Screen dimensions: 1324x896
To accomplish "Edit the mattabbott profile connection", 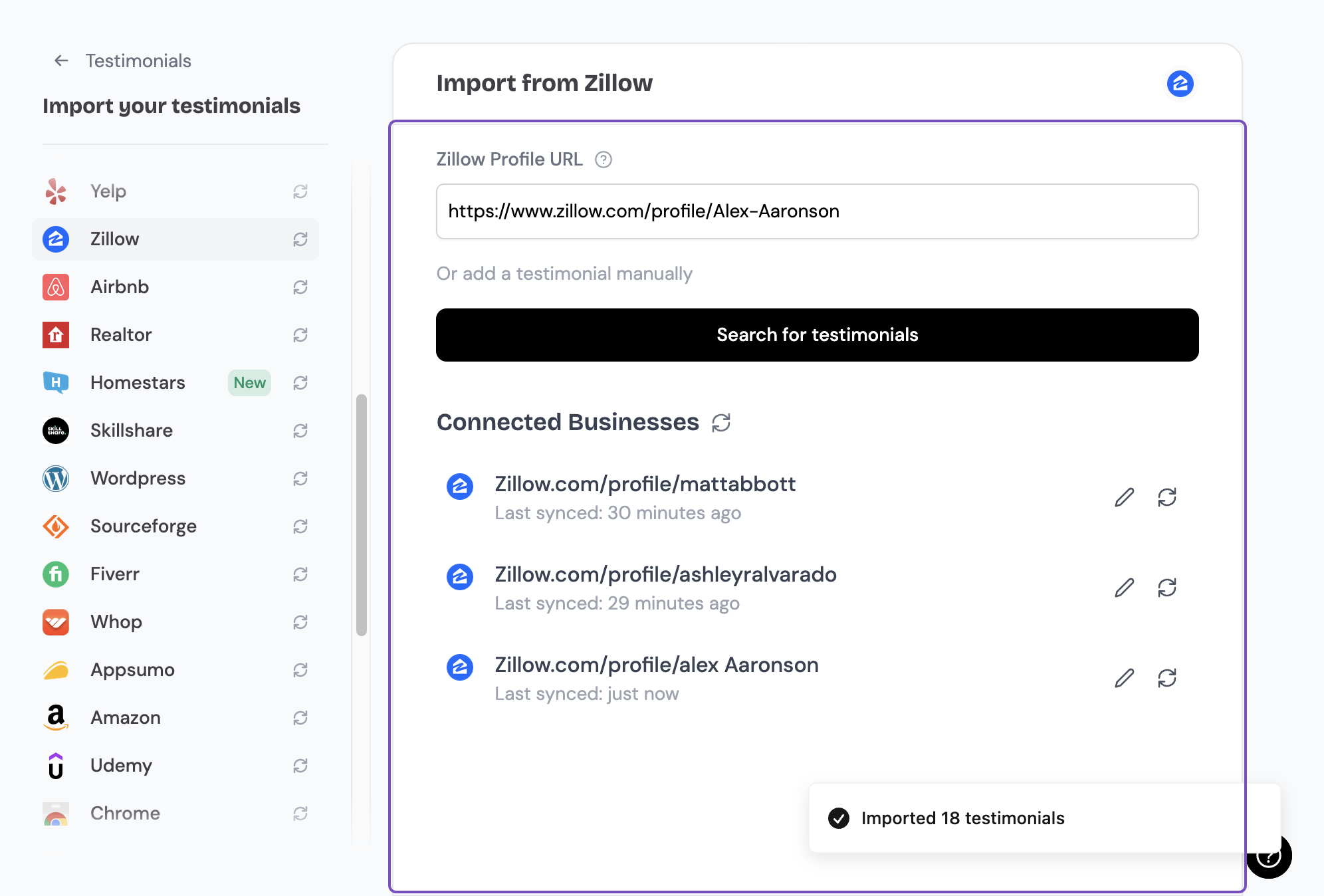I will pos(1125,497).
